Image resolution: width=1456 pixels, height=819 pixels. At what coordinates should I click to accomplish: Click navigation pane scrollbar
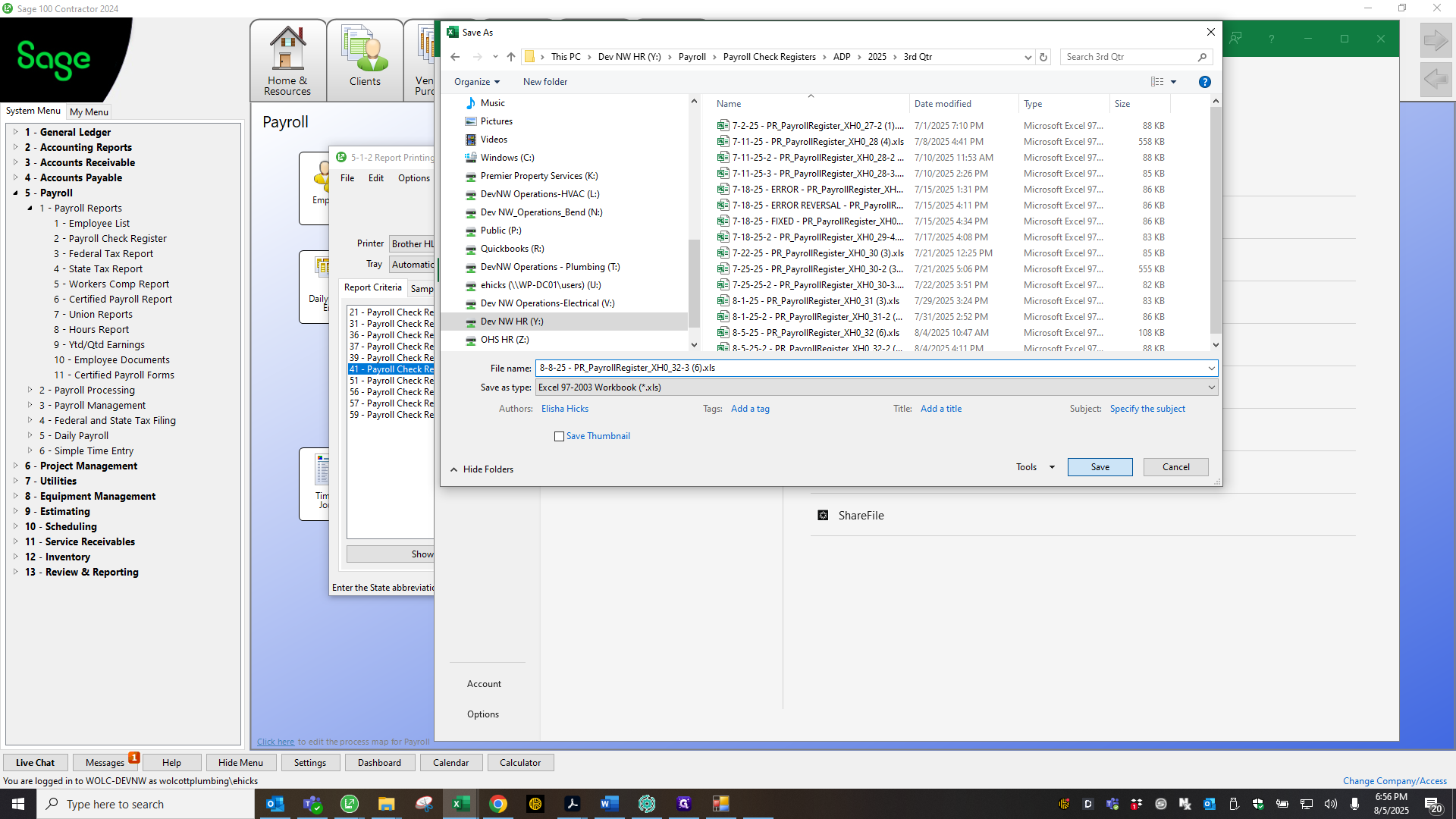point(694,284)
